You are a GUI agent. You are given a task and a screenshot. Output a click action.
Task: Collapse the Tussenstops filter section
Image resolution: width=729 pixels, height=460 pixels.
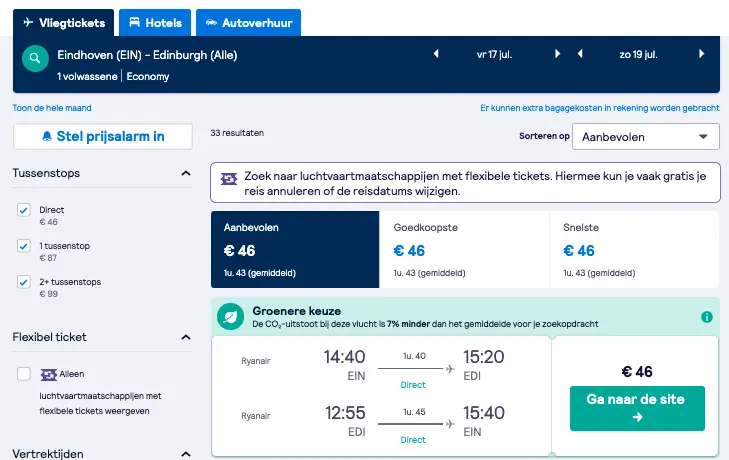tap(186, 173)
